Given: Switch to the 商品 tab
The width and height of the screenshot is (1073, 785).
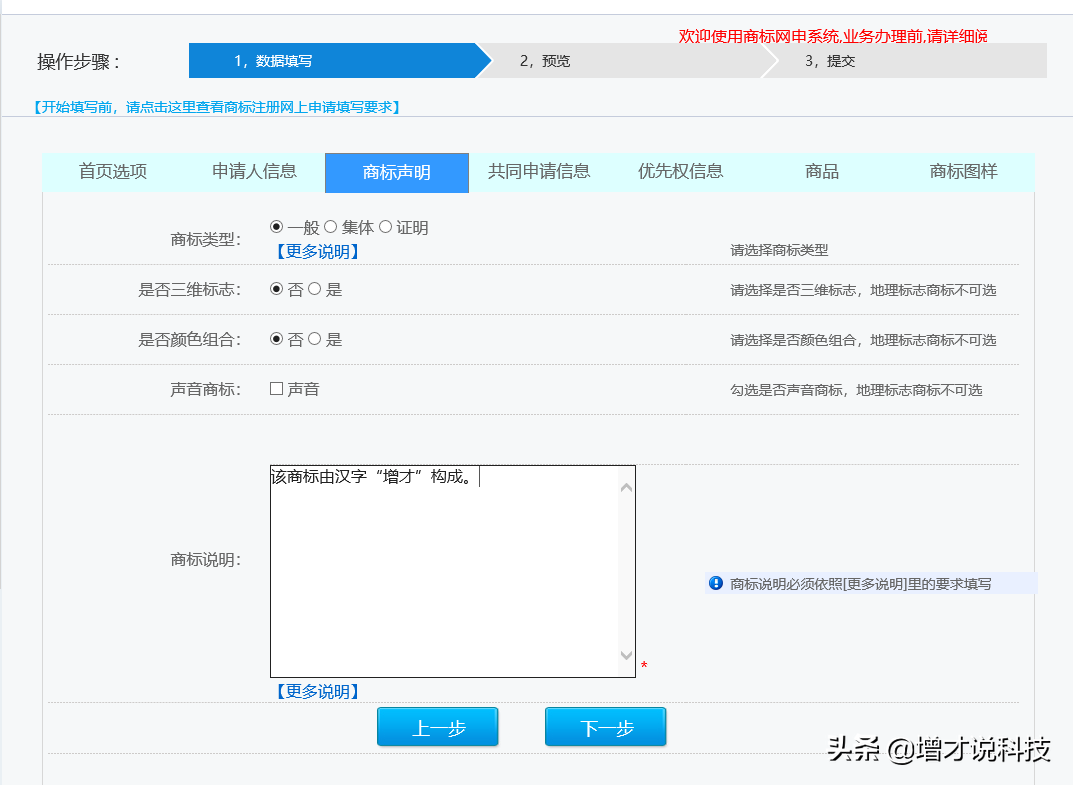Looking at the screenshot, I should (x=822, y=171).
